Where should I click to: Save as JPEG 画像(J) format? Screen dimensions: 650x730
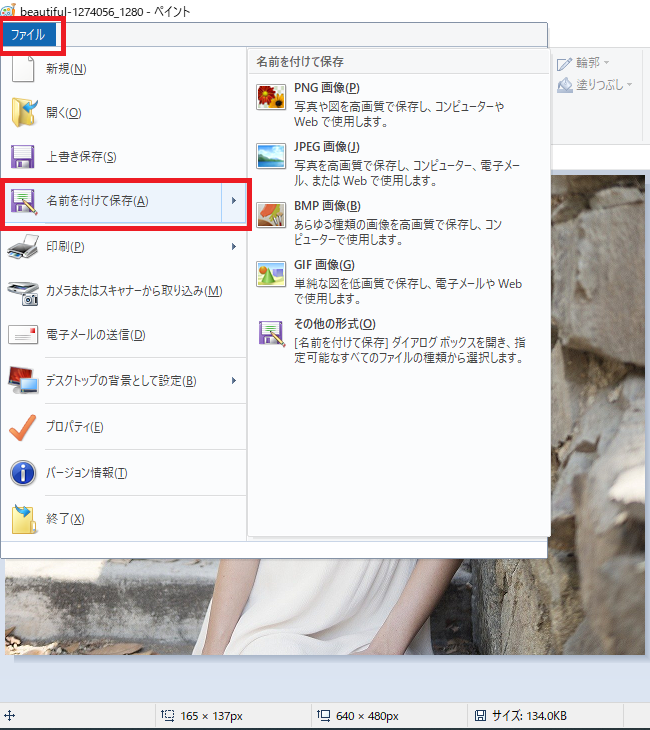click(x=399, y=163)
